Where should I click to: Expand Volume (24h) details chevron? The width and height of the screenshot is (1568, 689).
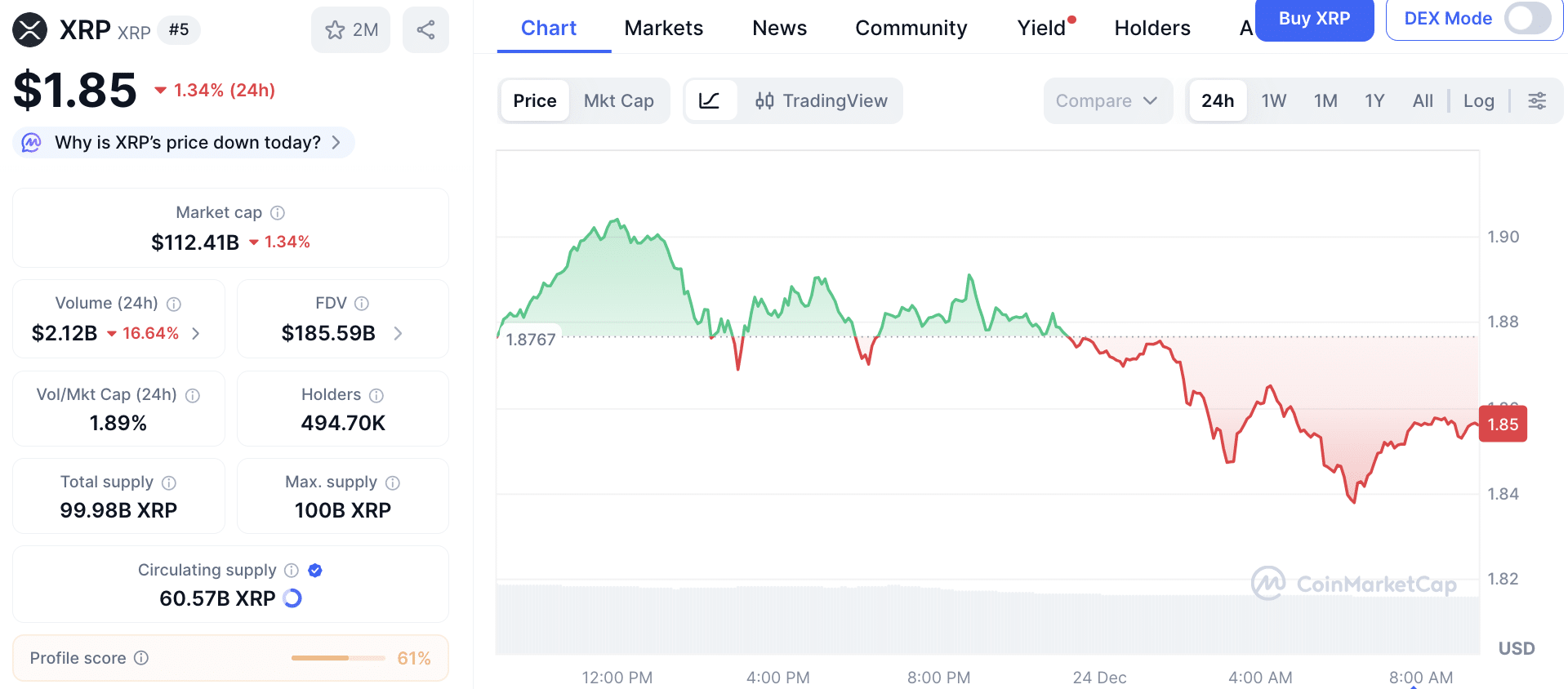(x=195, y=333)
